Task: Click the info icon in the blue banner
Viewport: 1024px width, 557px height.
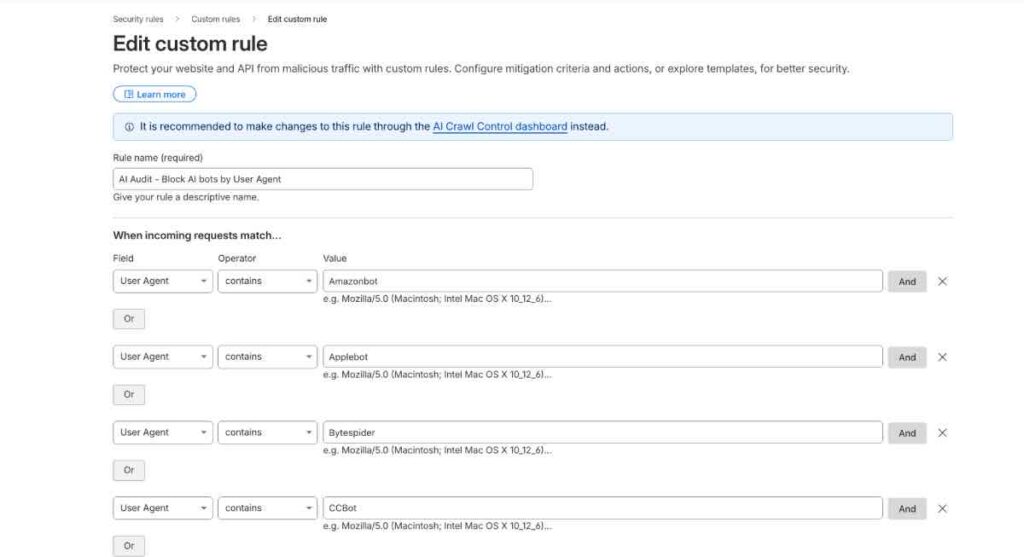Action: (x=129, y=127)
